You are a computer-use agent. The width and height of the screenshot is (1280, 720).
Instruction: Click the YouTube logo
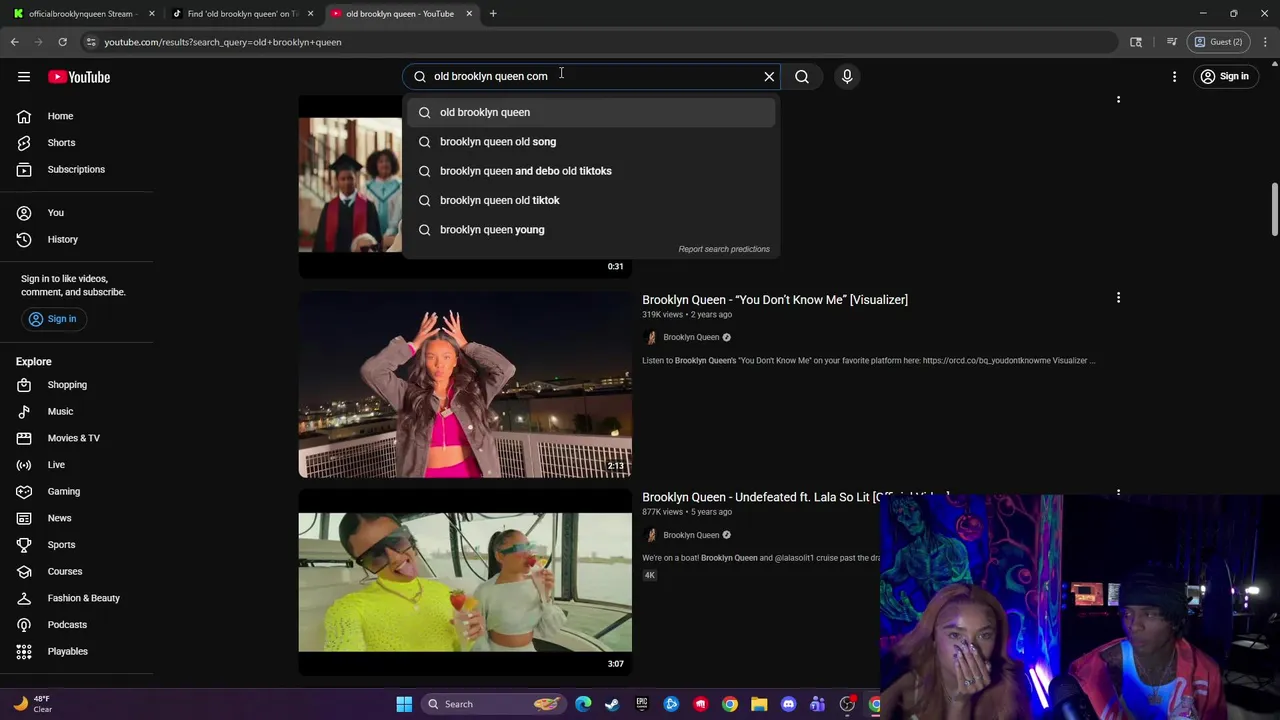(x=79, y=77)
